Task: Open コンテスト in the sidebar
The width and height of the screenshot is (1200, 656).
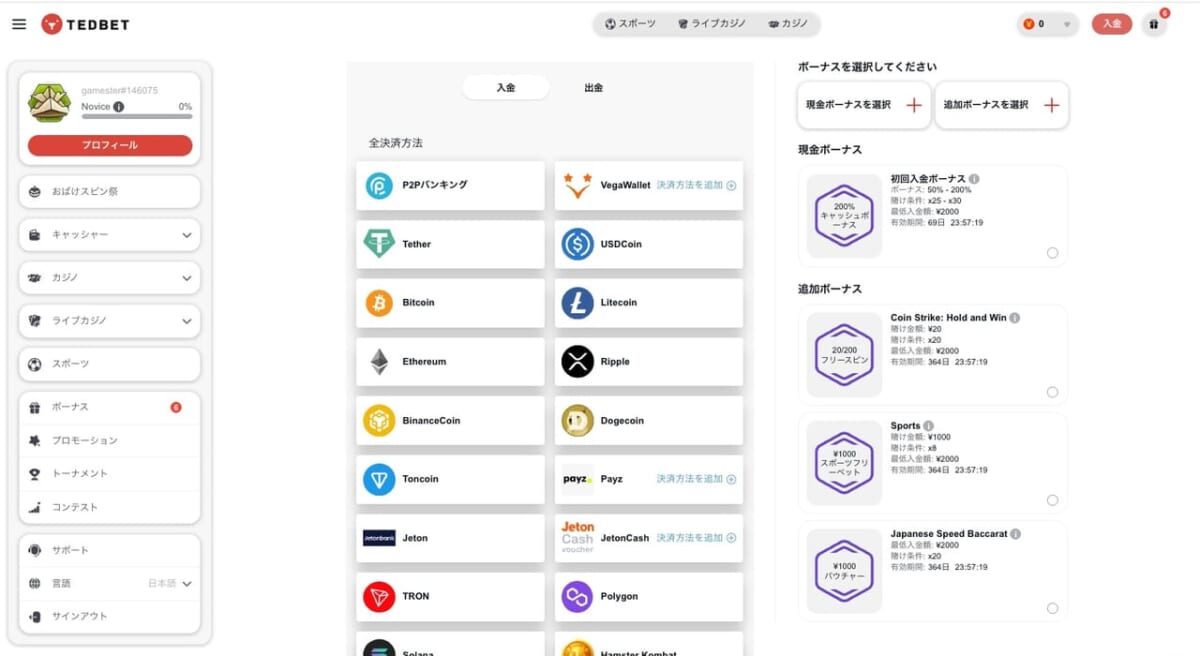Action: 109,507
